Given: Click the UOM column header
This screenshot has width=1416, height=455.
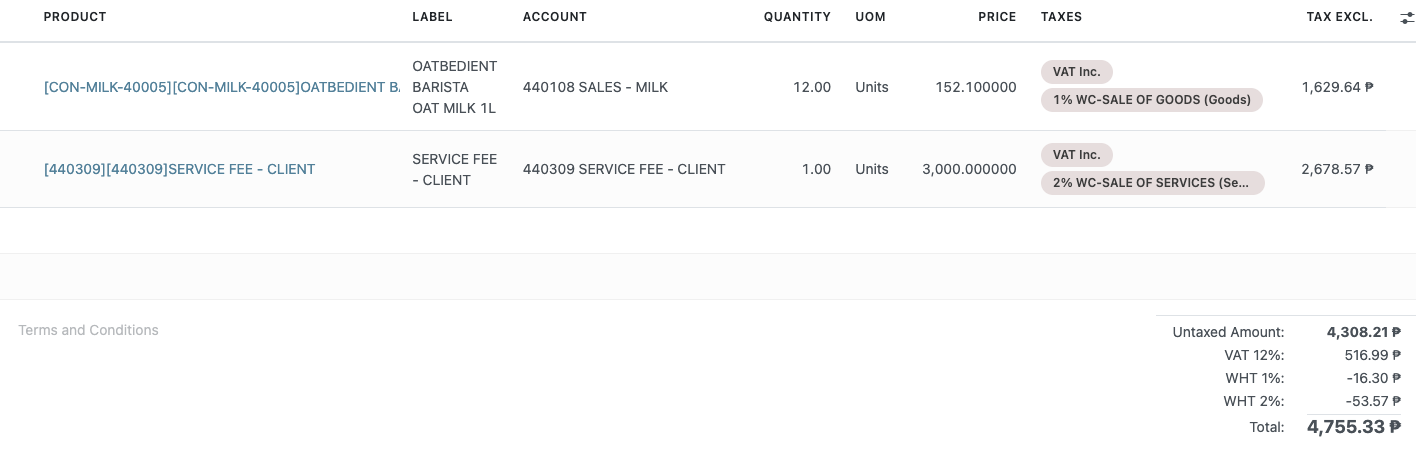Looking at the screenshot, I should tap(870, 17).
